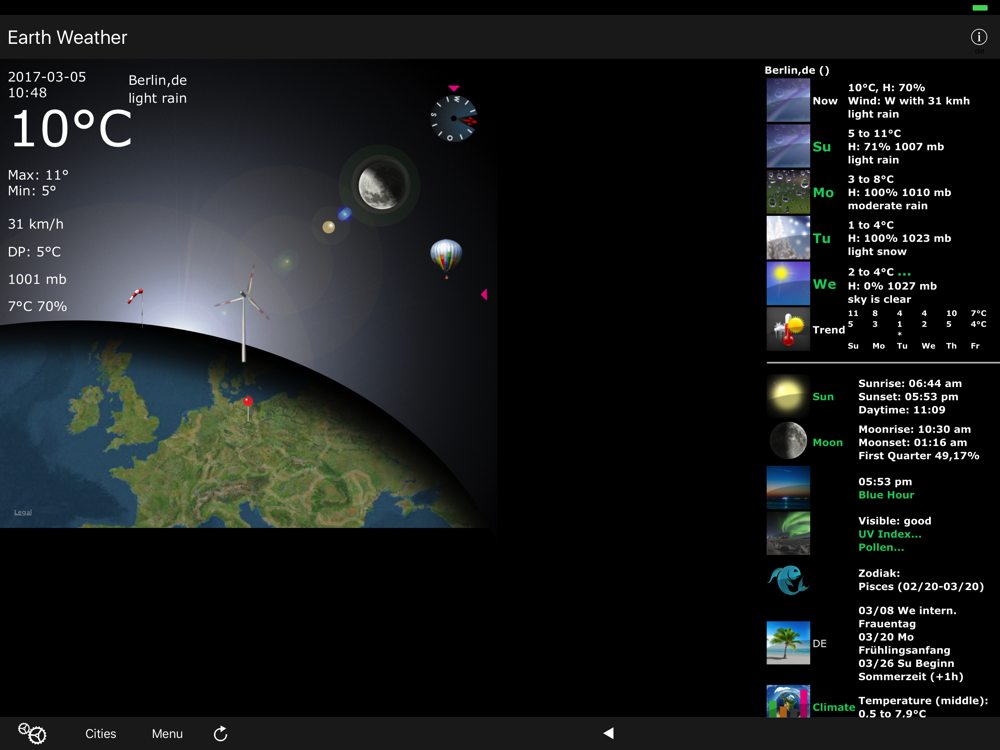Click the red map pin on Berlin

[x=248, y=404]
